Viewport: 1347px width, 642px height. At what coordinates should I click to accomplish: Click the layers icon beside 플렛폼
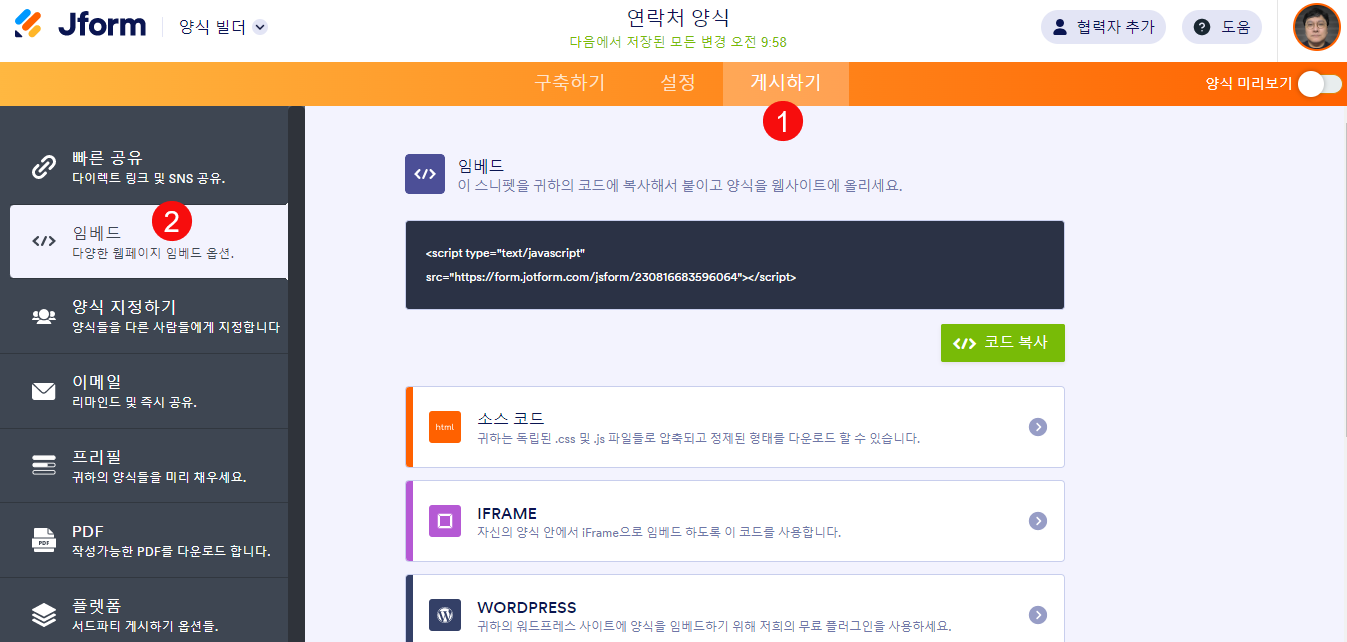44,614
